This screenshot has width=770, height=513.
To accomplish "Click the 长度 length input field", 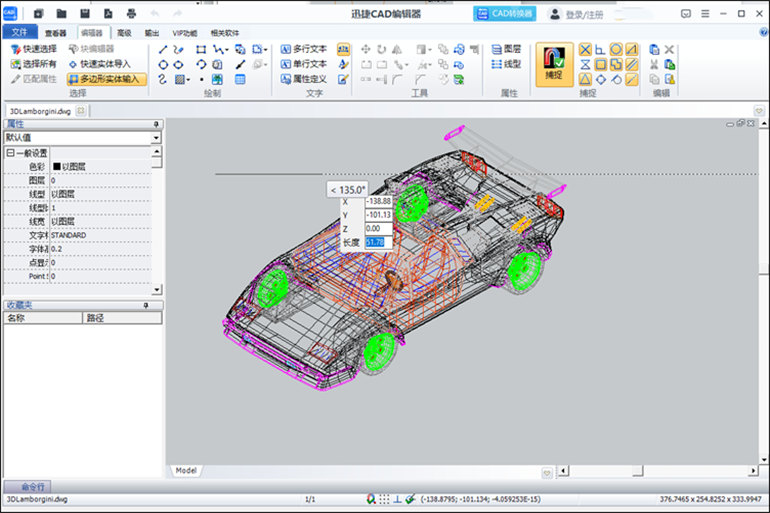I will (379, 243).
